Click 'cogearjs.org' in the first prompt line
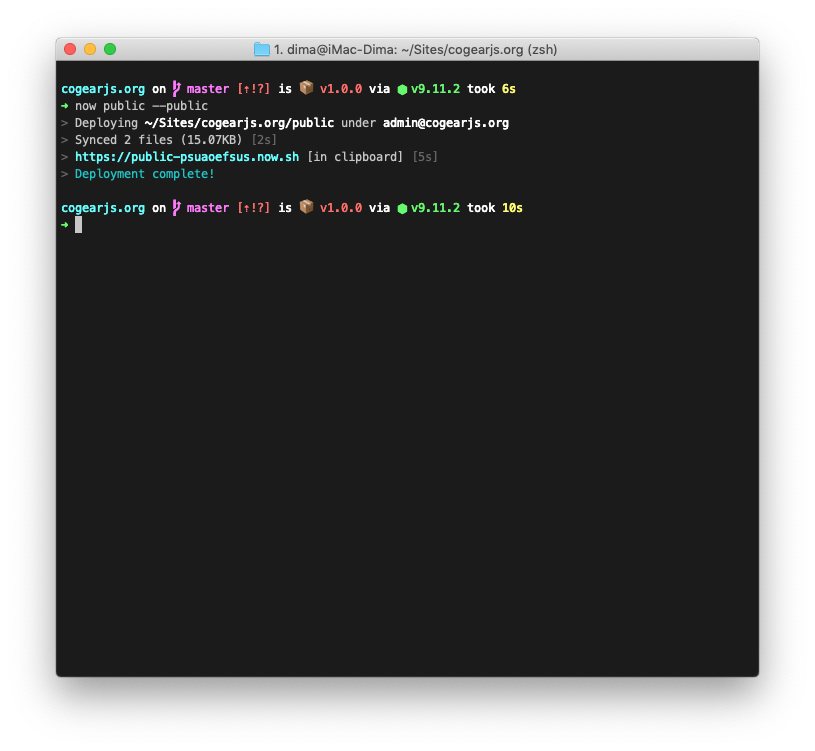 (x=103, y=89)
